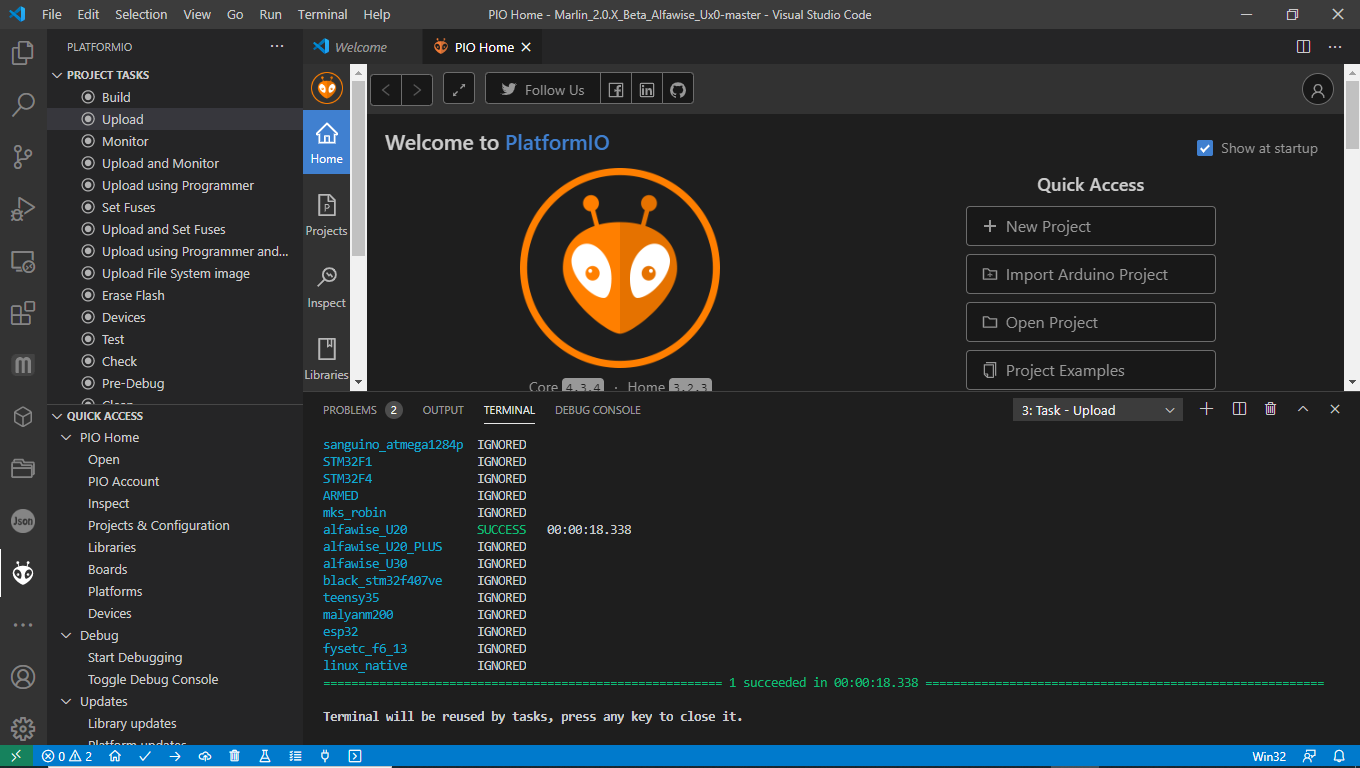Image resolution: width=1360 pixels, height=768 pixels.
Task: Split the terminal panel
Action: coord(1239,409)
